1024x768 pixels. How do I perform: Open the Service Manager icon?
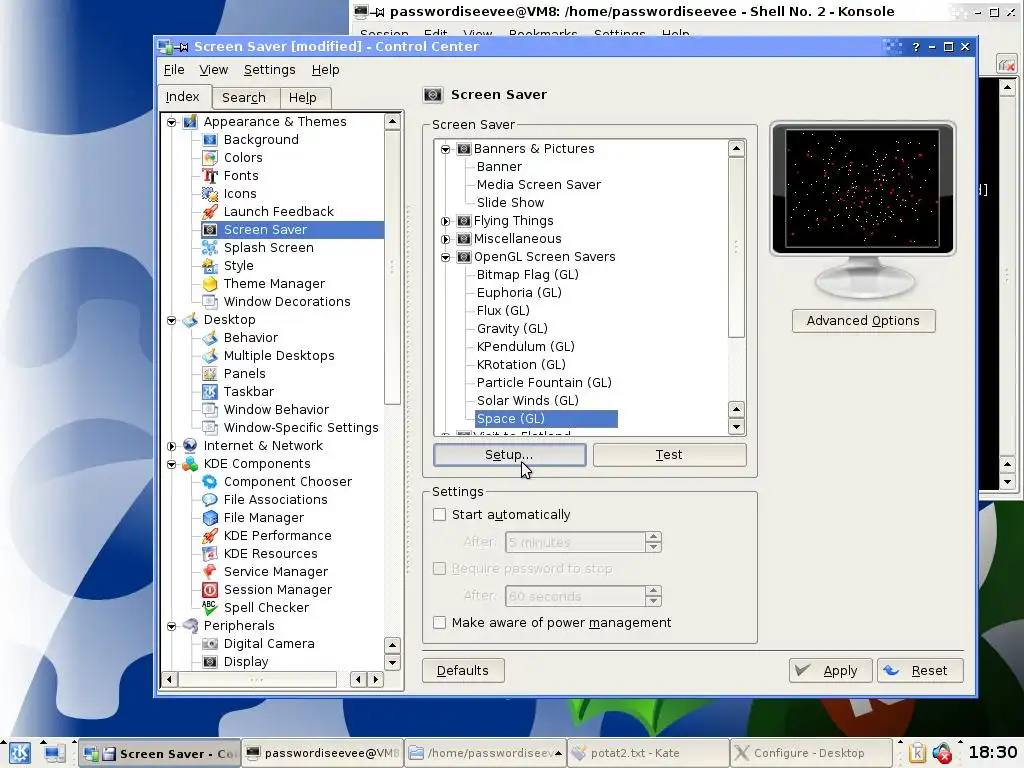(x=210, y=571)
